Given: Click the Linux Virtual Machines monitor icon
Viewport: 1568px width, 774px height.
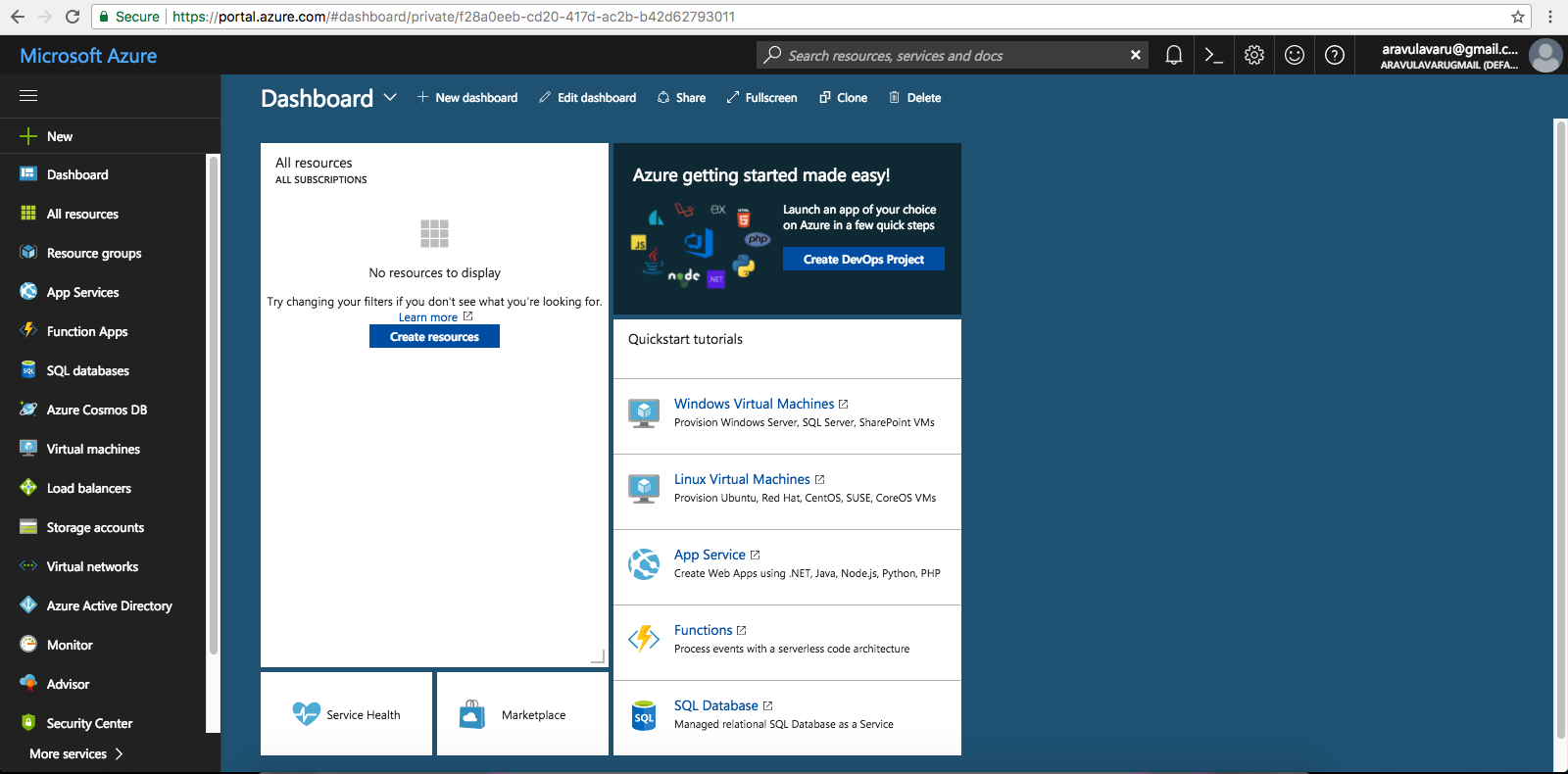Looking at the screenshot, I should pyautogui.click(x=644, y=489).
